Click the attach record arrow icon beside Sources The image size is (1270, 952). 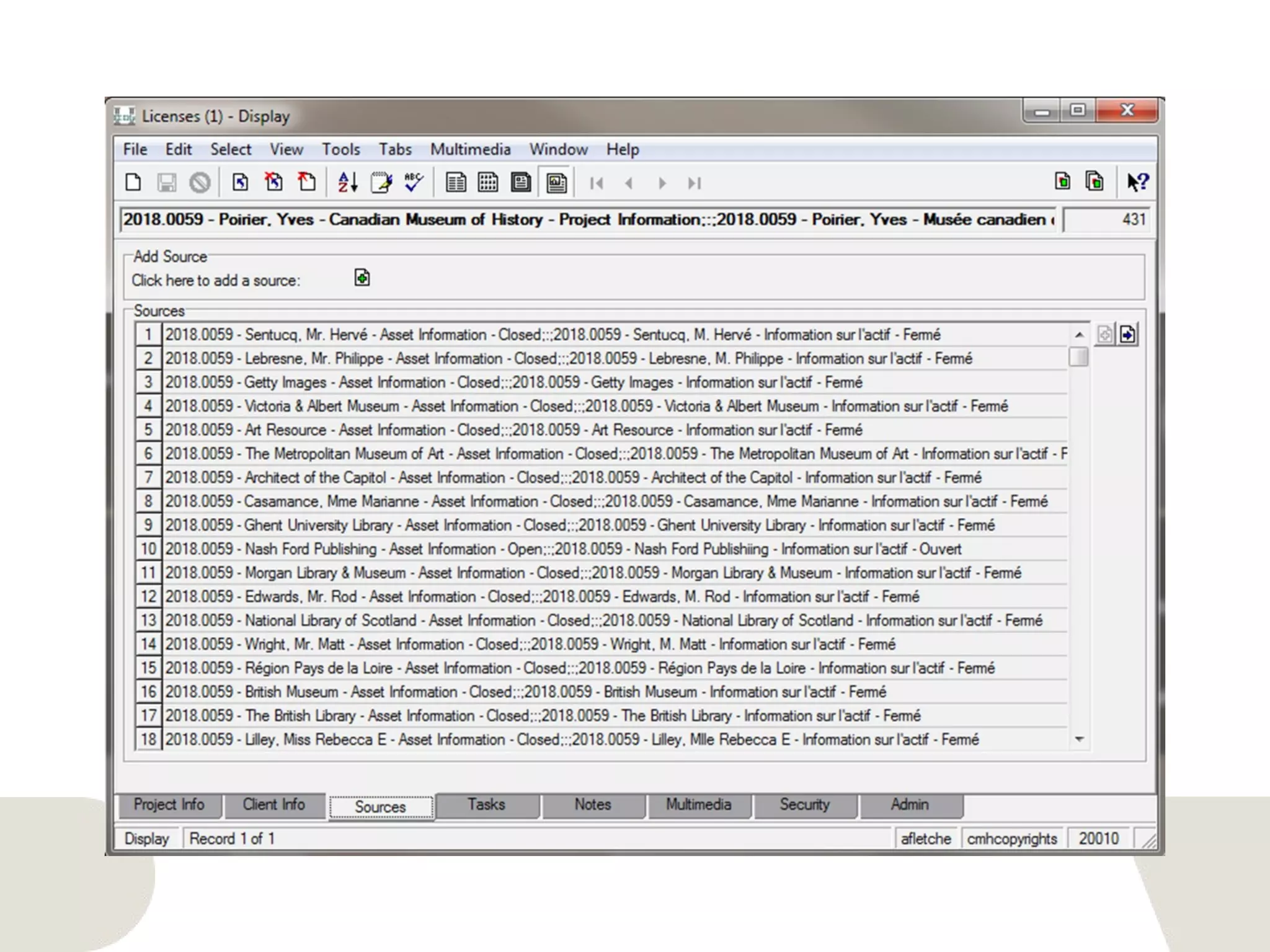pyautogui.click(x=1128, y=335)
